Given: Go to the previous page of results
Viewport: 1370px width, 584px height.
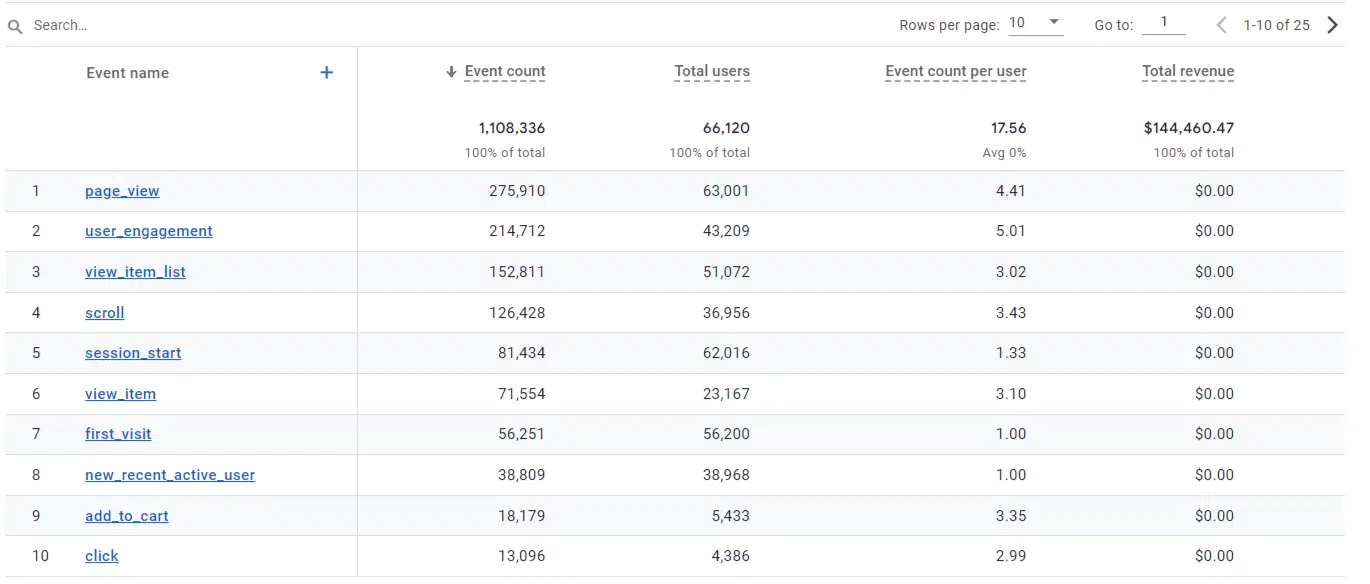Looking at the screenshot, I should tap(1221, 25).
